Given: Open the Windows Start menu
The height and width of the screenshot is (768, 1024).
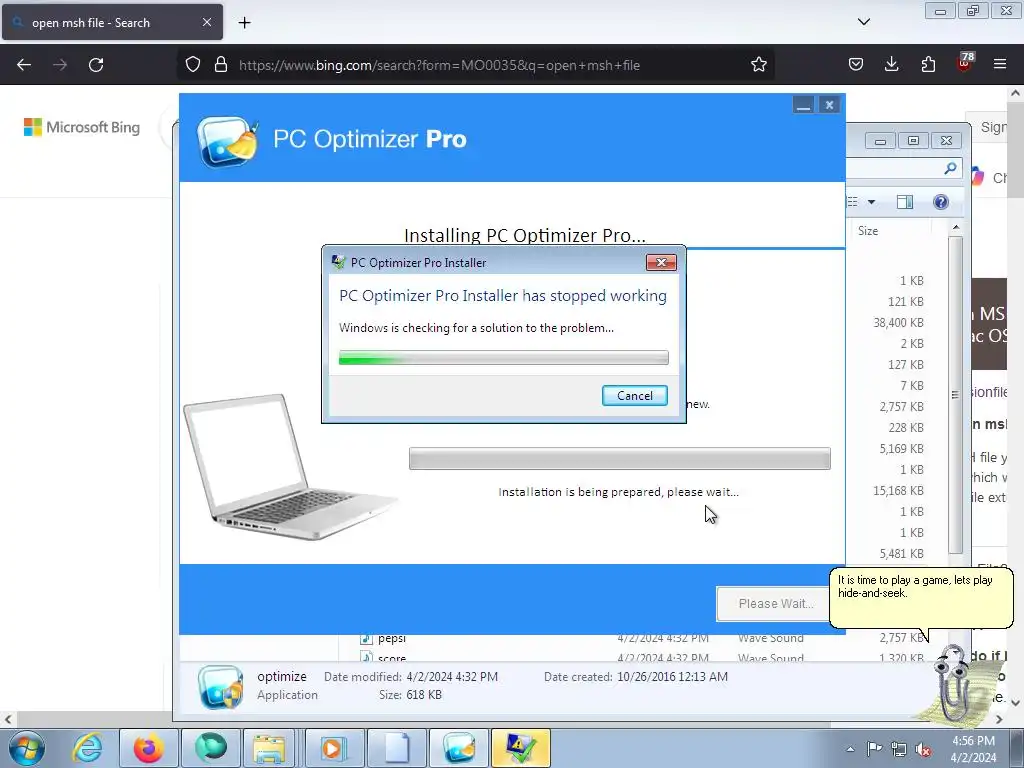Looking at the screenshot, I should tap(27, 748).
